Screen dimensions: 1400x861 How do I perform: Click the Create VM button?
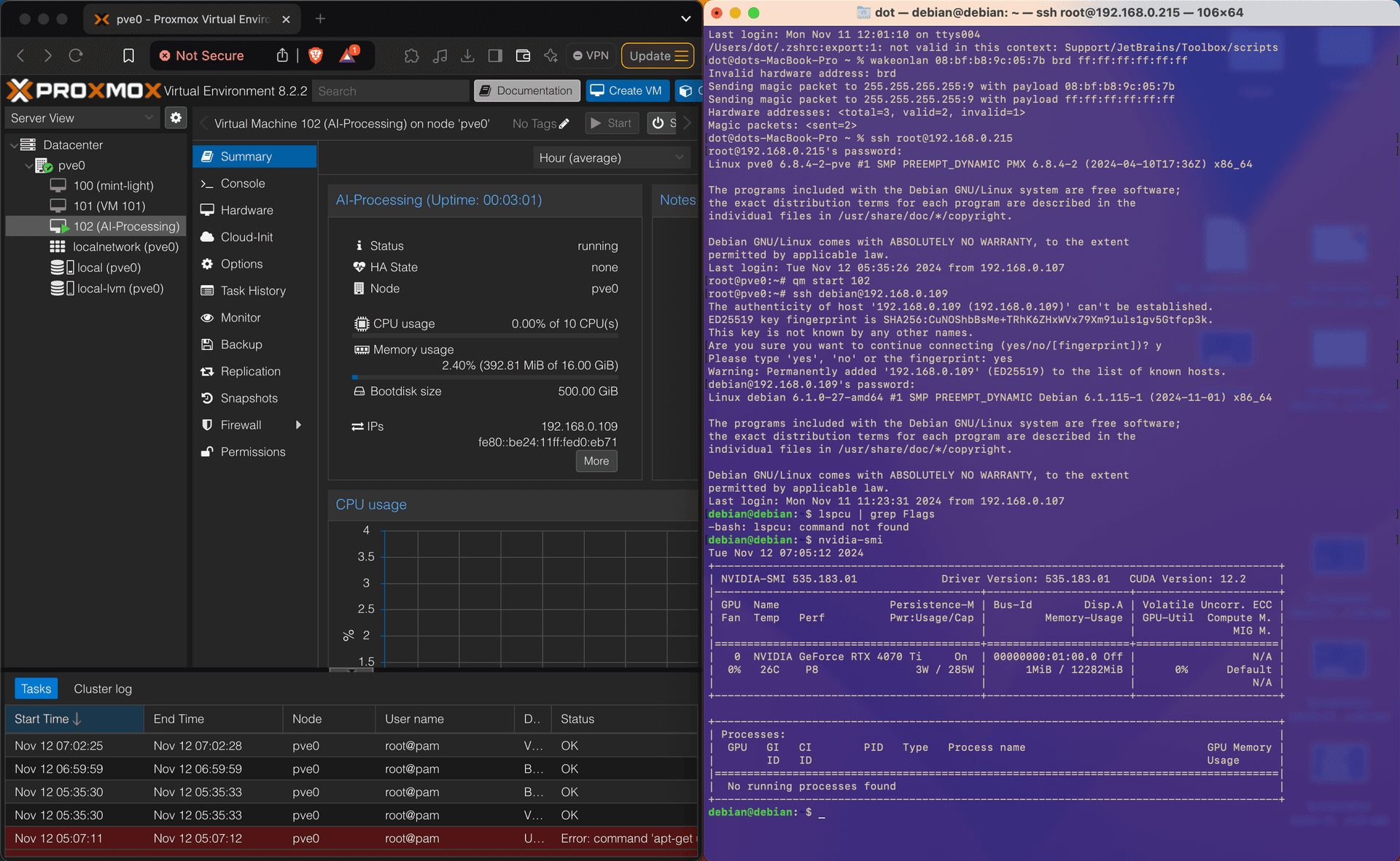pos(628,90)
